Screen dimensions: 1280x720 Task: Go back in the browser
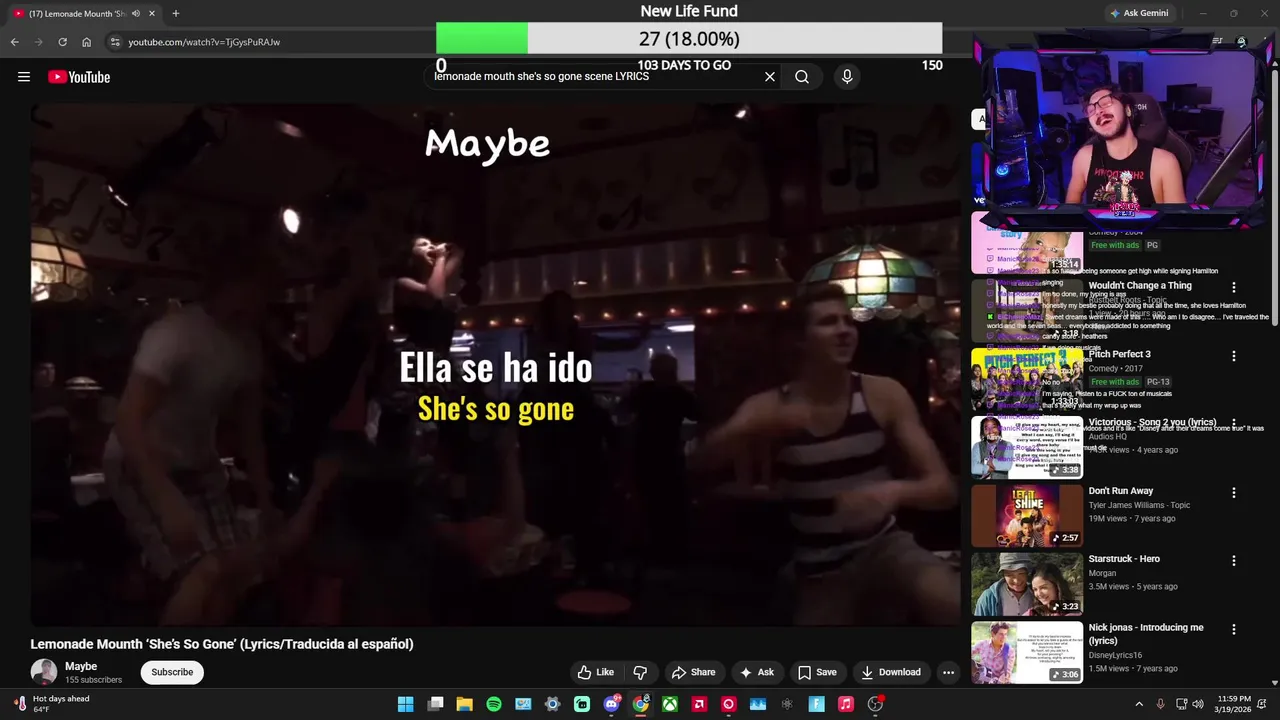(14, 42)
